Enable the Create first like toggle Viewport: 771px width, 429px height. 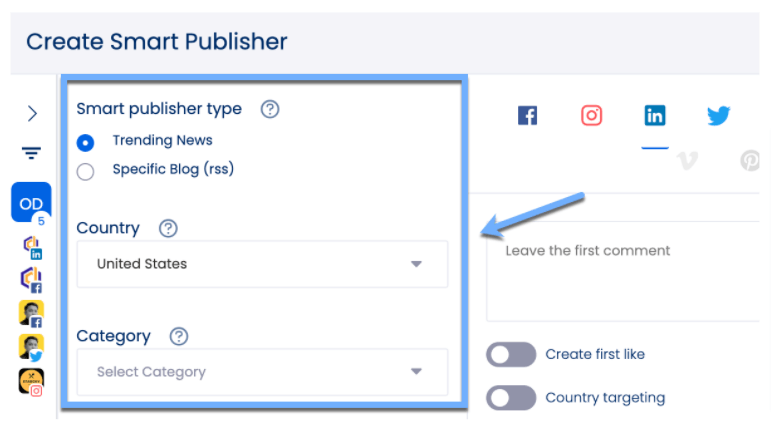click(511, 355)
